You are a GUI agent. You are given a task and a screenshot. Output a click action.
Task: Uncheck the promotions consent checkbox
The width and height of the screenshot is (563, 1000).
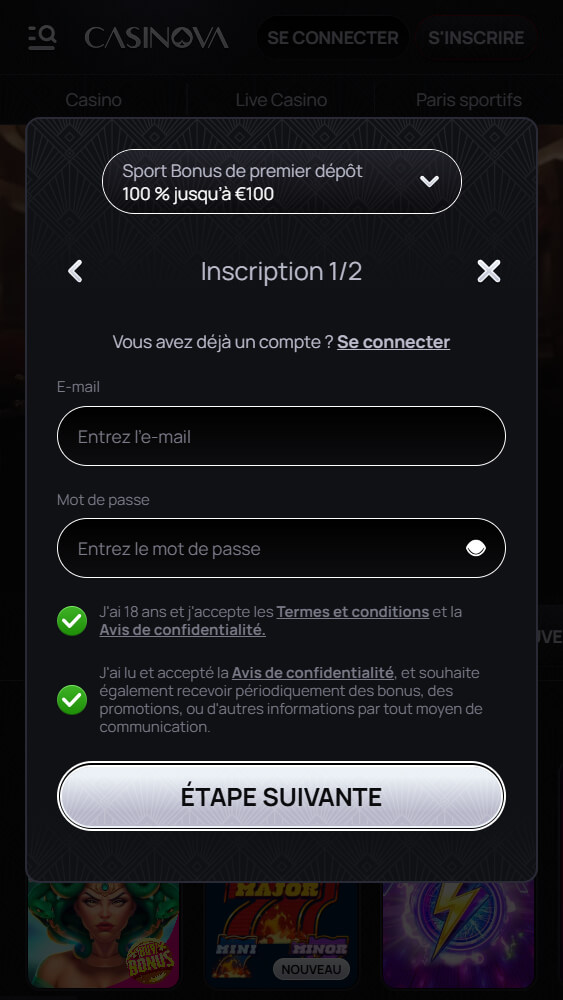point(72,700)
